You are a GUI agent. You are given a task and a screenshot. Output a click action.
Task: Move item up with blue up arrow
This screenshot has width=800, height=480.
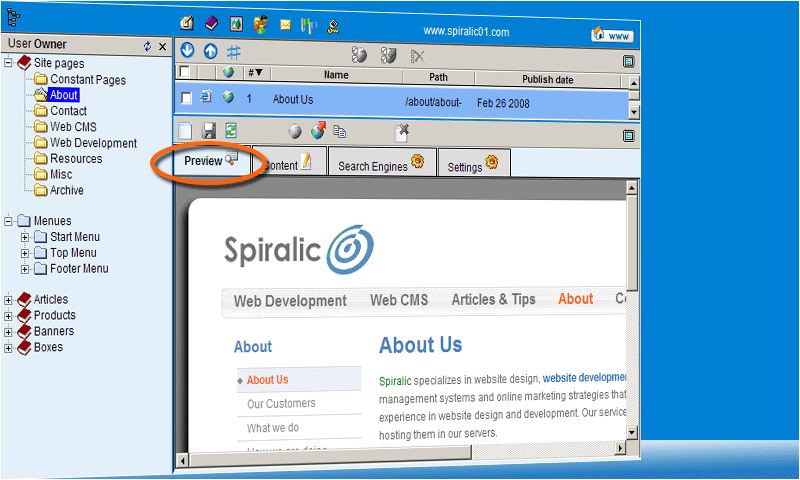click(x=210, y=51)
